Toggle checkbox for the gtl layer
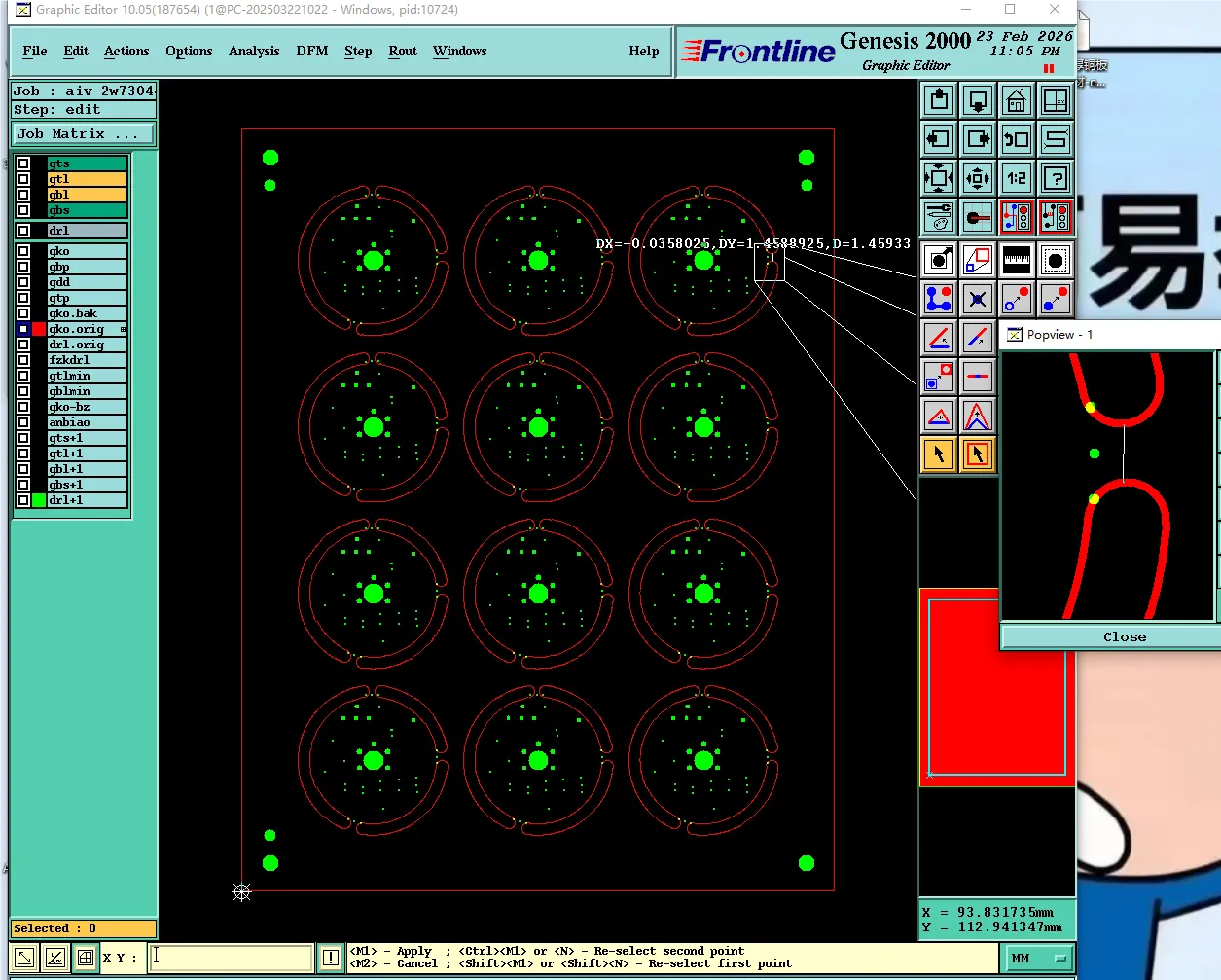This screenshot has height=980, width=1221. pyautogui.click(x=23, y=179)
